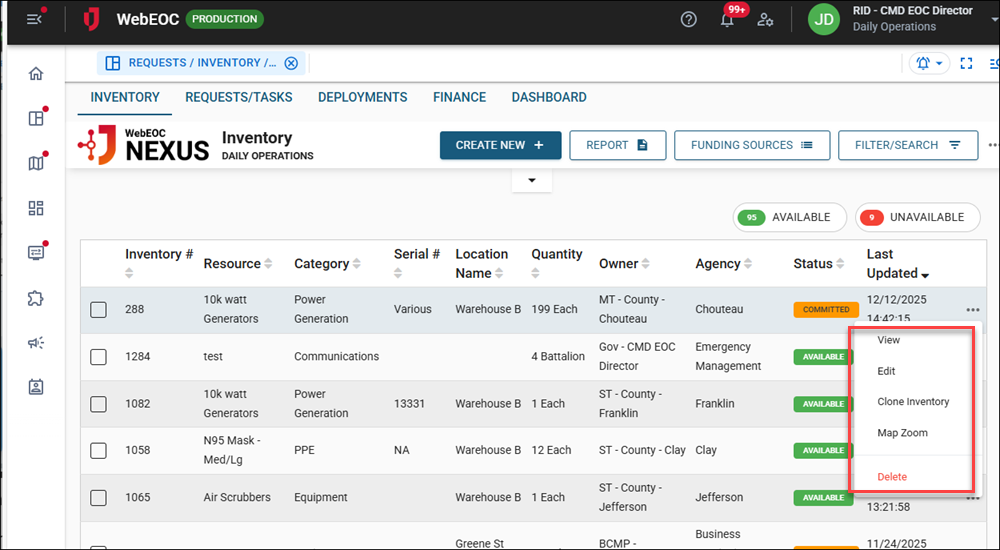
Task: Toggle the fullscreen expand icon
Action: [966, 63]
